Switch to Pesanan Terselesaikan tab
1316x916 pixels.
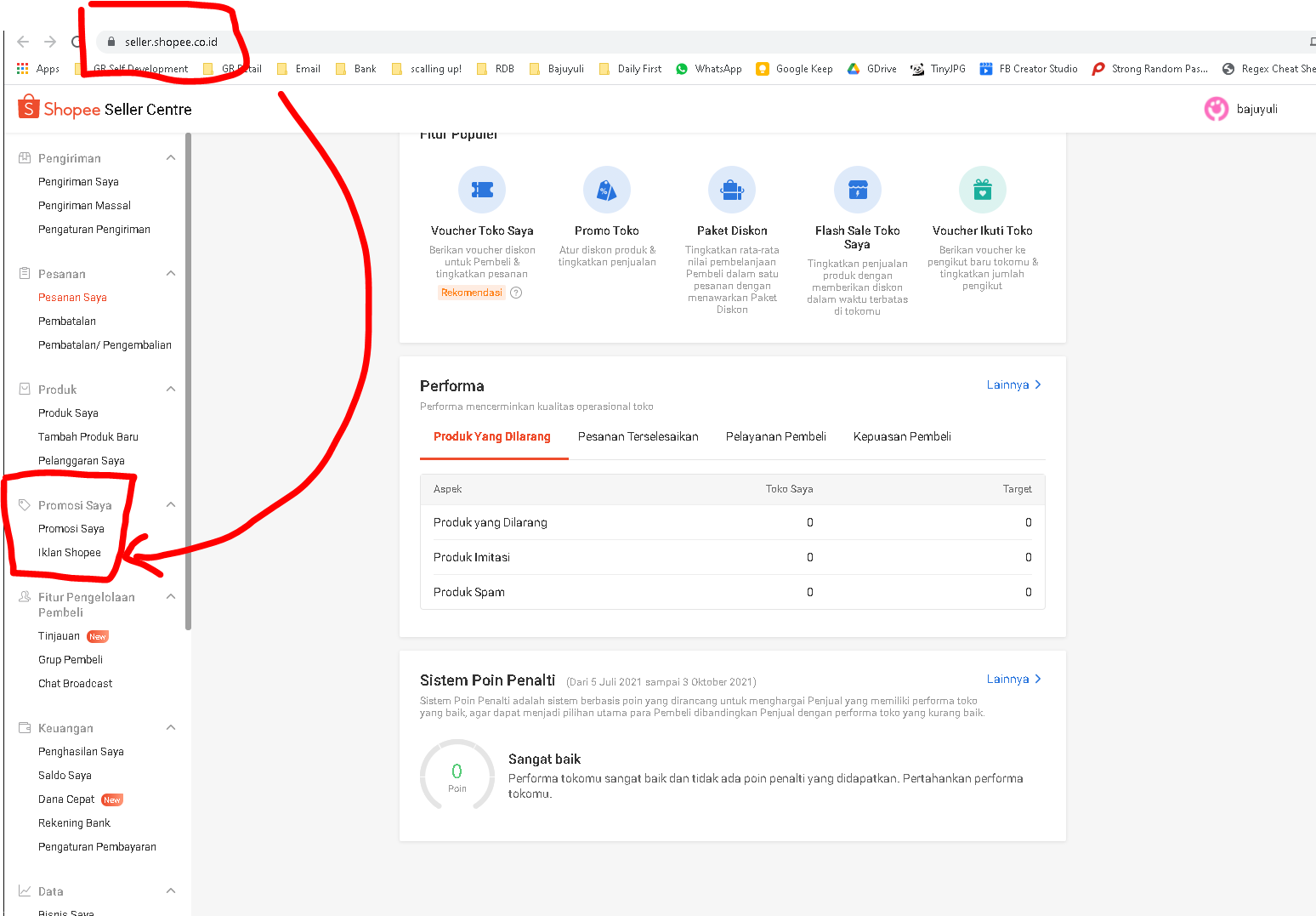[638, 436]
